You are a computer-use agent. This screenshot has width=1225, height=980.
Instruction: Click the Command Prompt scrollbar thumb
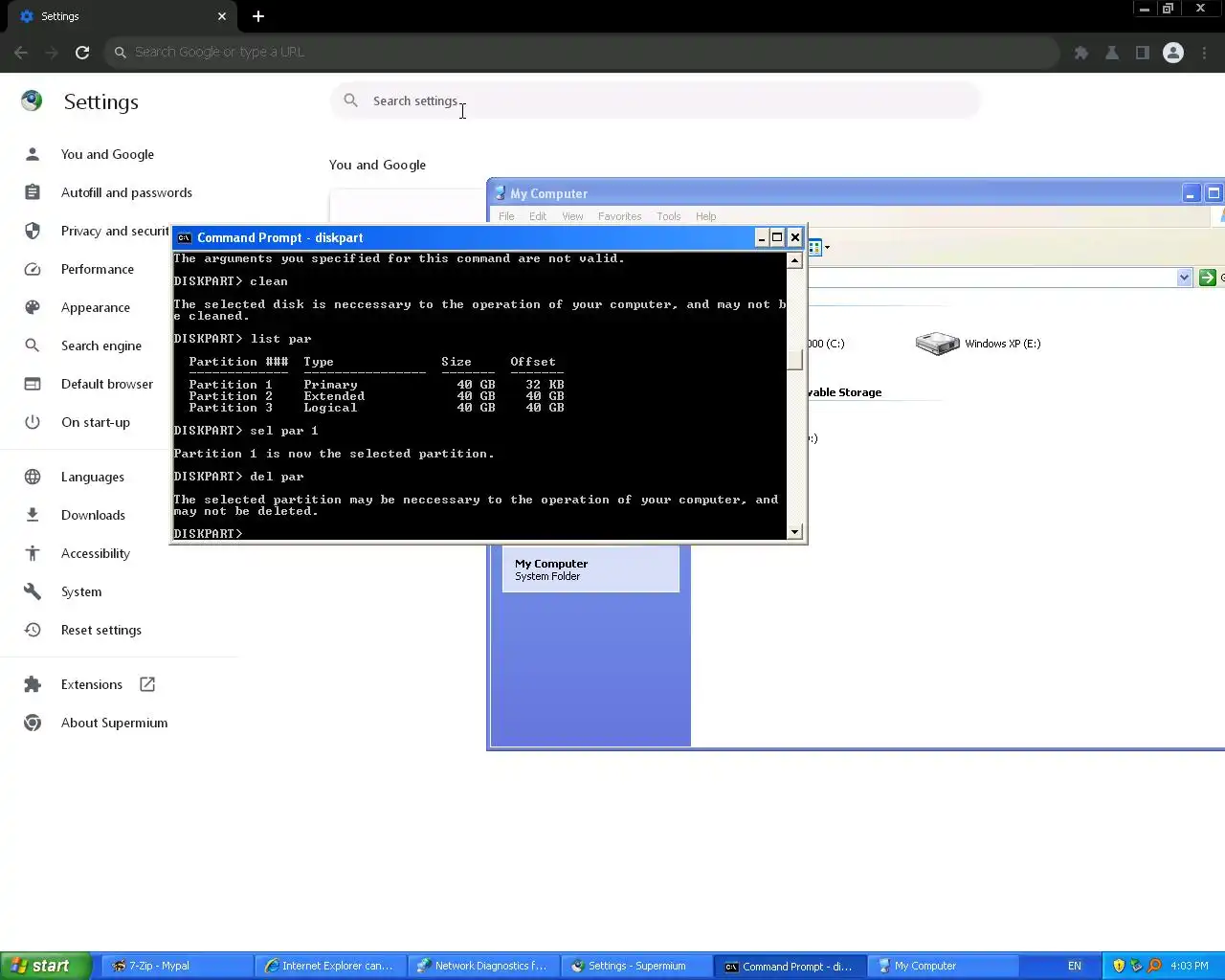794,360
